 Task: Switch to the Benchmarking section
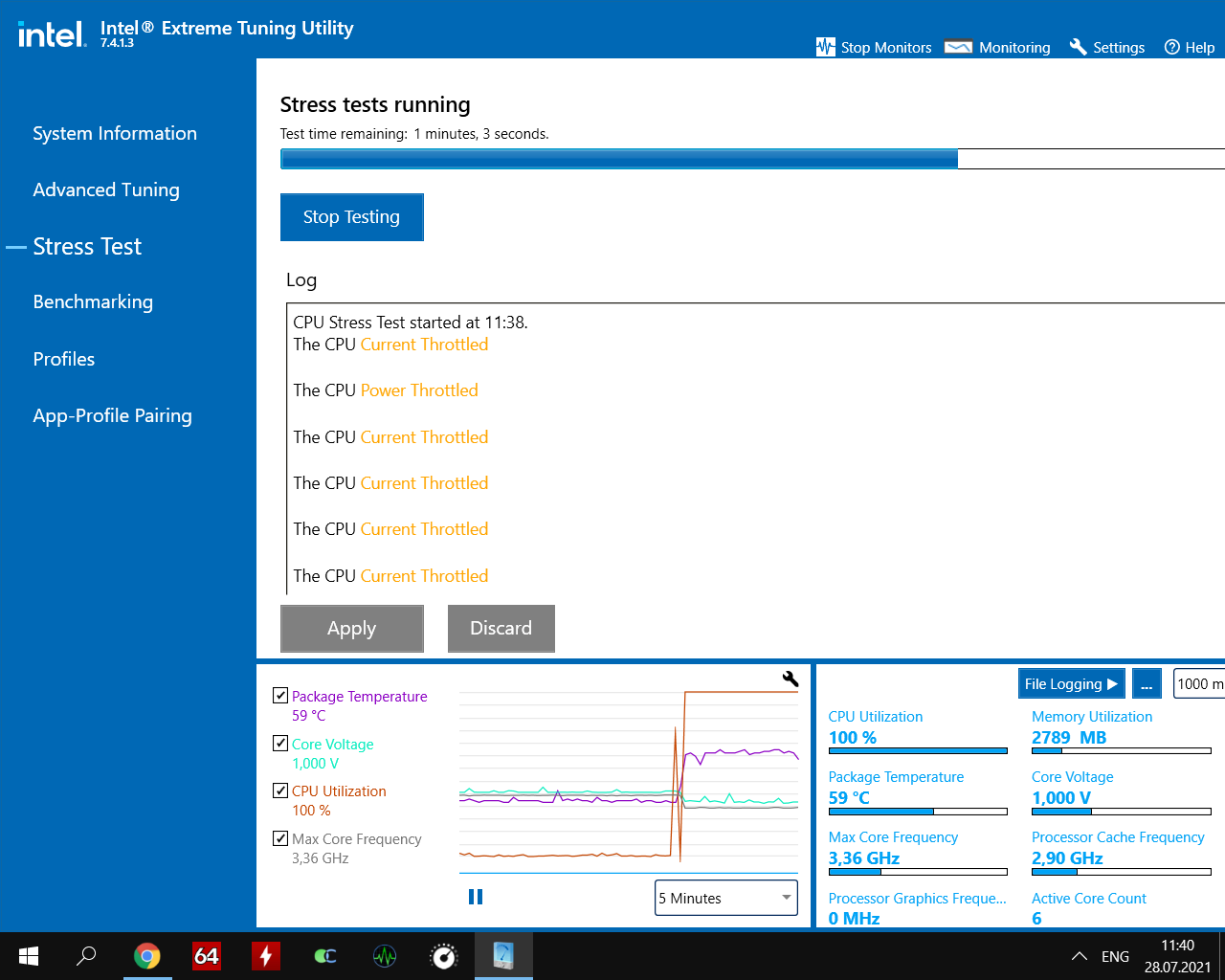coord(93,301)
